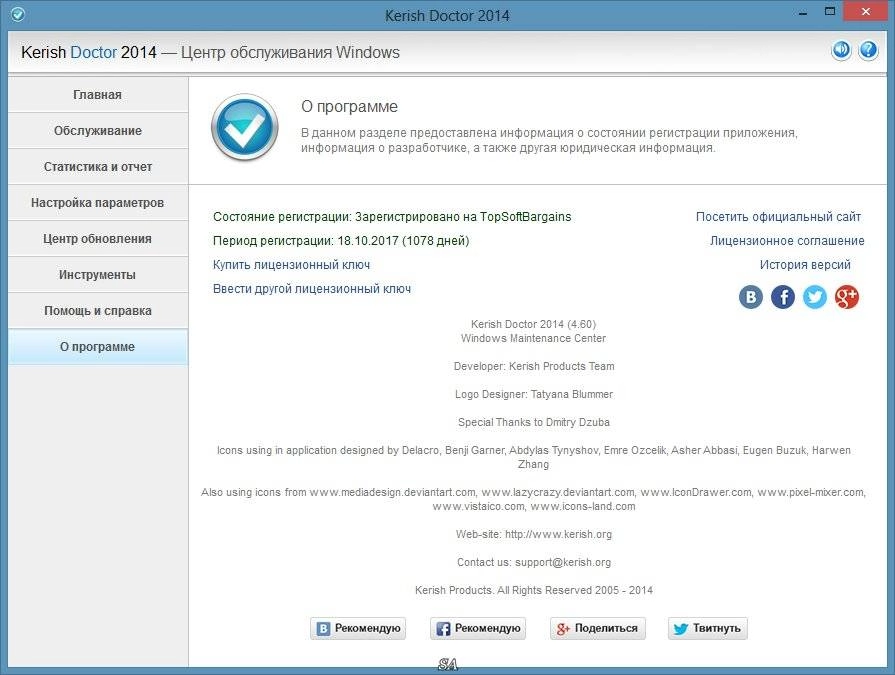The image size is (895, 675).
Task: Click Logo Designer: Tatyana Blummer text
Action: [534, 394]
